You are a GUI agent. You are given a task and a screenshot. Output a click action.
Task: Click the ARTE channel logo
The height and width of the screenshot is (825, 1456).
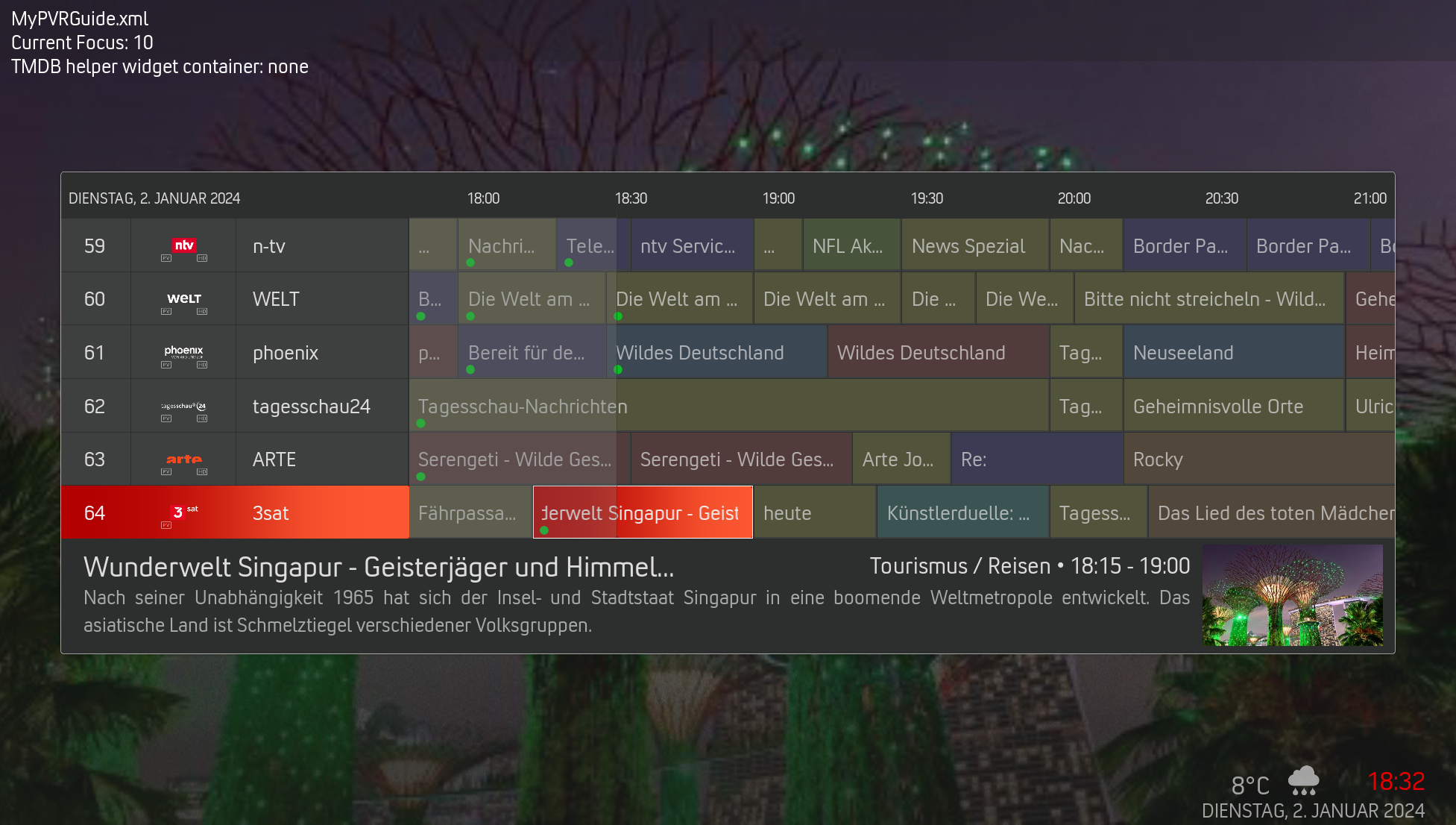point(183,459)
